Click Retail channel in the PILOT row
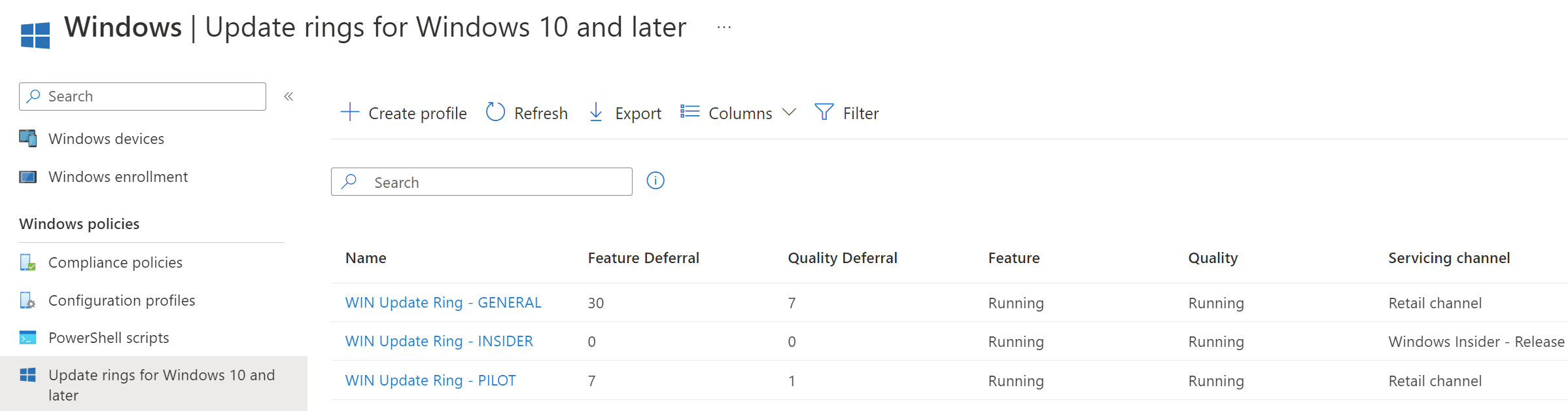The image size is (1568, 411). click(1435, 381)
